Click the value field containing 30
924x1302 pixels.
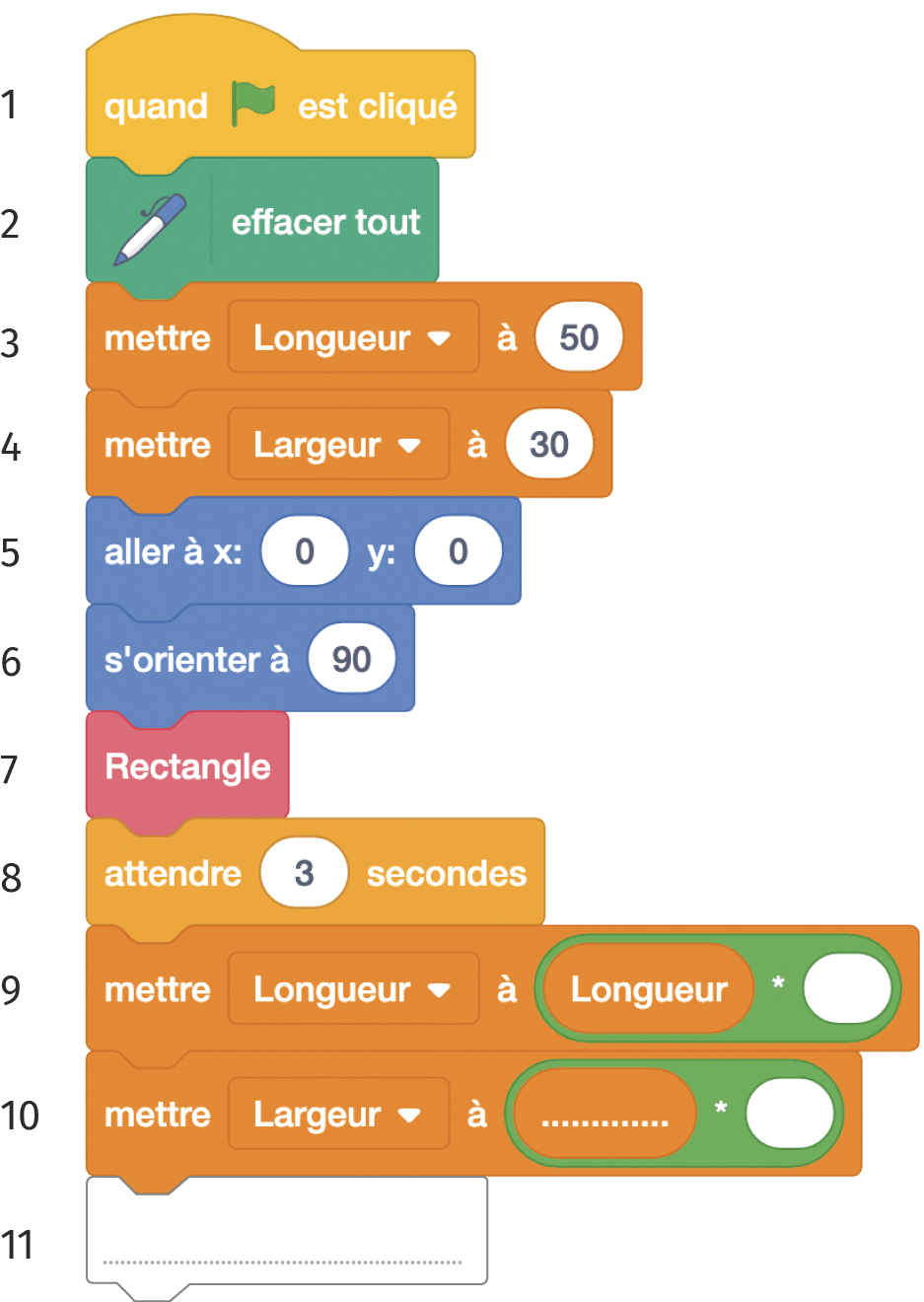[x=549, y=445]
